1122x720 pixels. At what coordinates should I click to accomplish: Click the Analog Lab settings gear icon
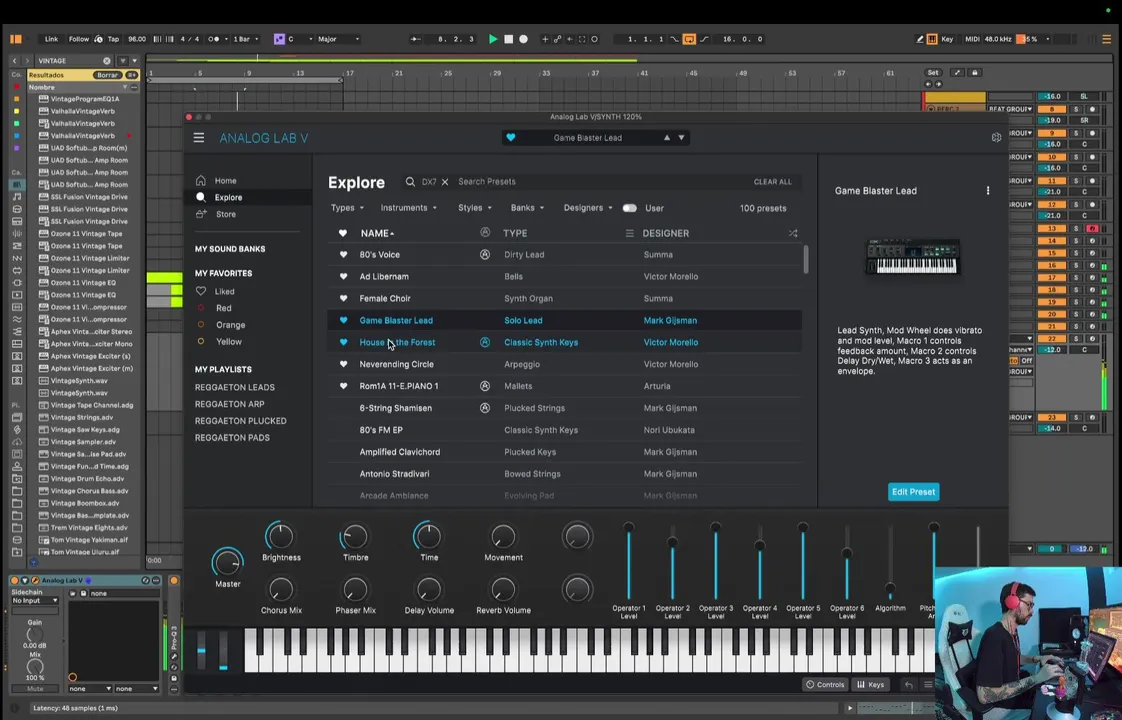click(996, 137)
